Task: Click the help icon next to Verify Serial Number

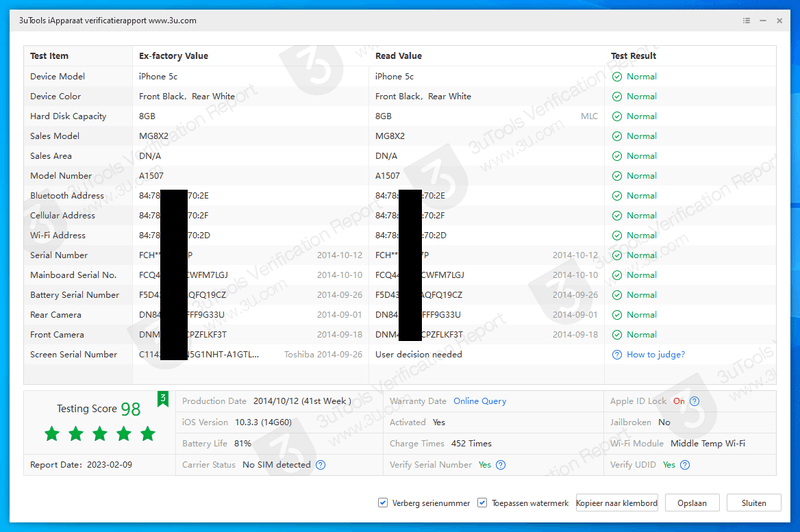Action: coord(501,465)
